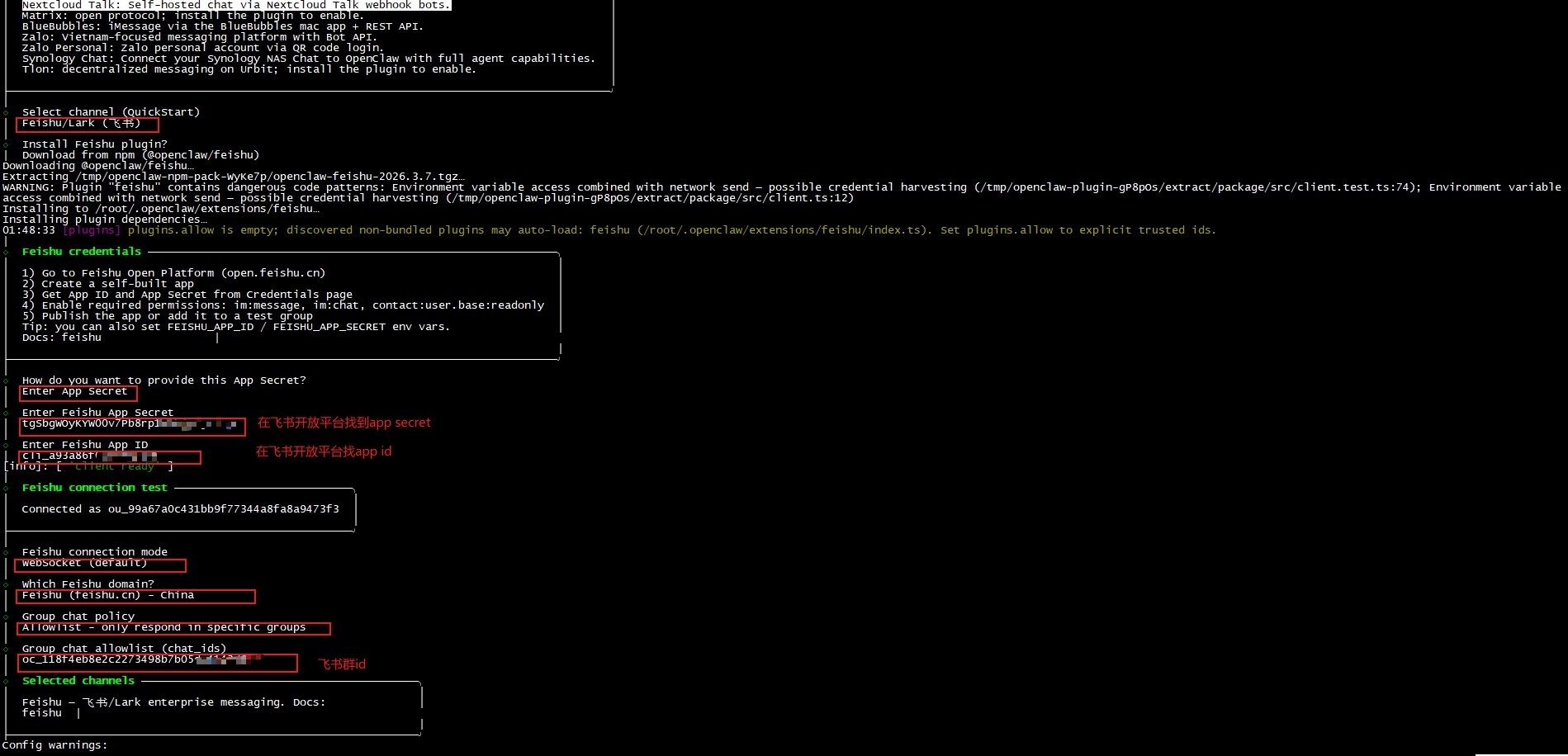Viewport: 1568px width, 756px height.
Task: Select 'WebSocket (default)' connection mode
Action: tap(84, 563)
